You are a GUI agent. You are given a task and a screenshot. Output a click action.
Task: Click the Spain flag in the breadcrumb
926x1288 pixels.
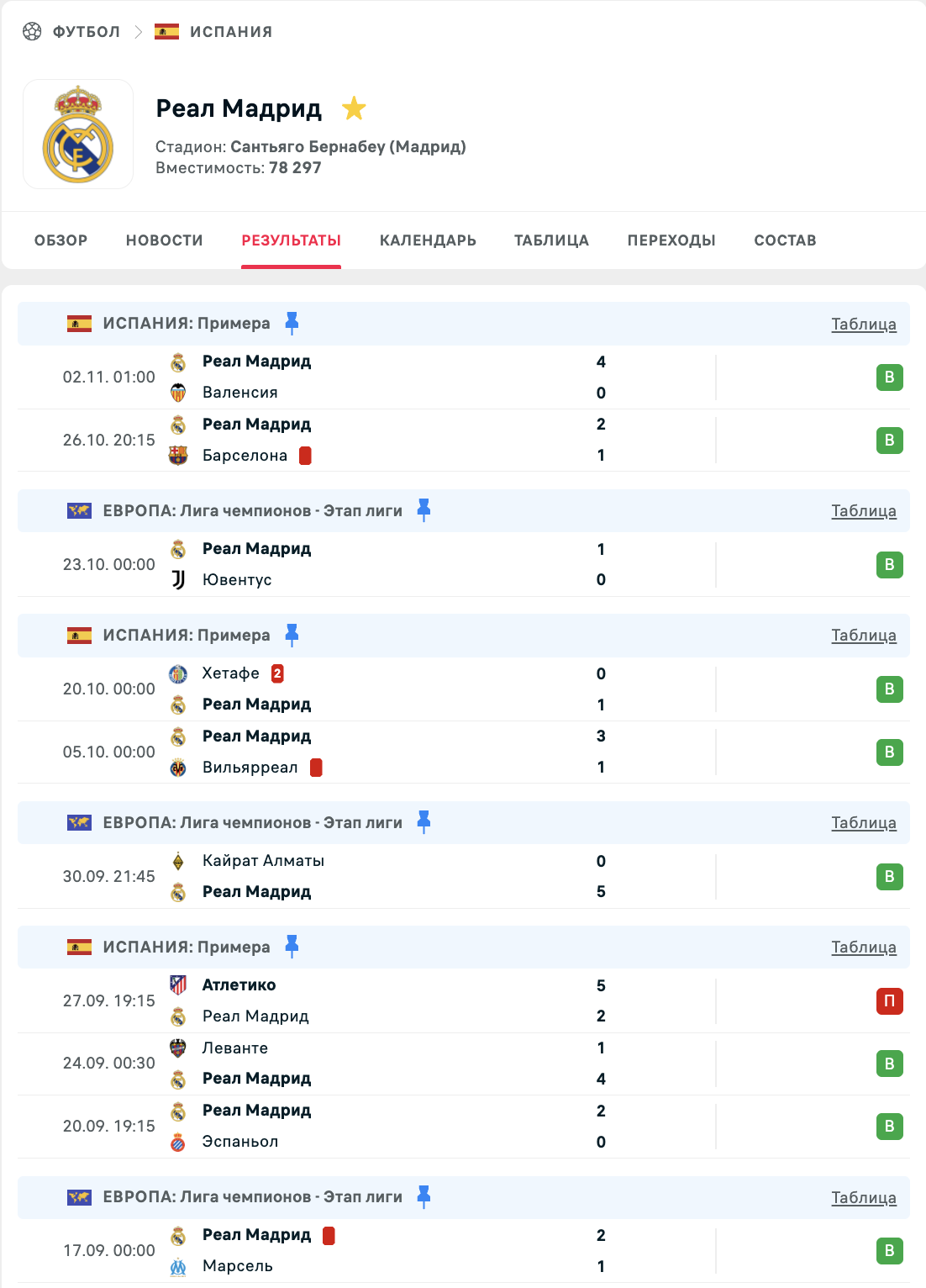pyautogui.click(x=166, y=32)
